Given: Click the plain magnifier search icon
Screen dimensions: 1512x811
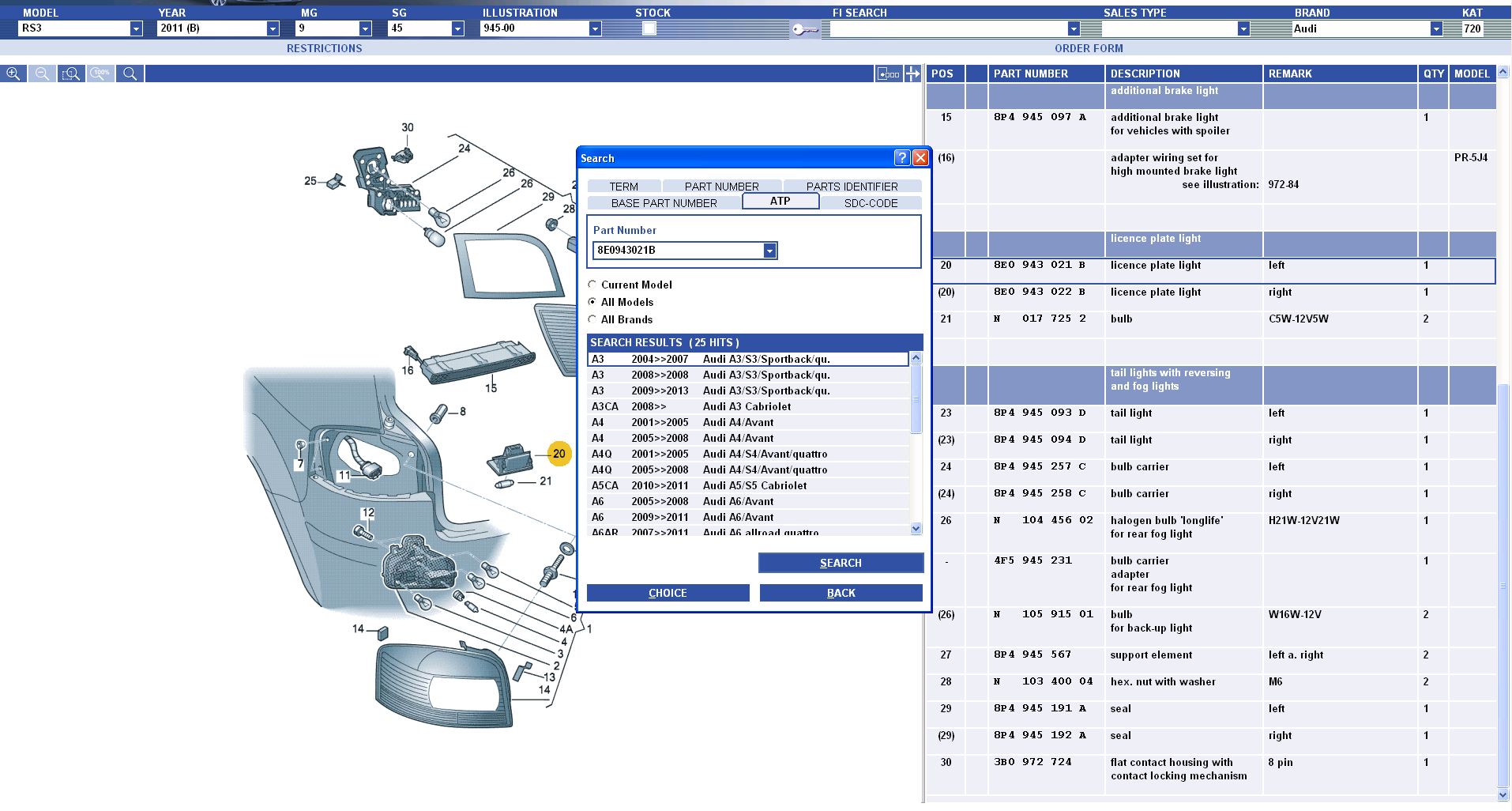Looking at the screenshot, I should 130,74.
